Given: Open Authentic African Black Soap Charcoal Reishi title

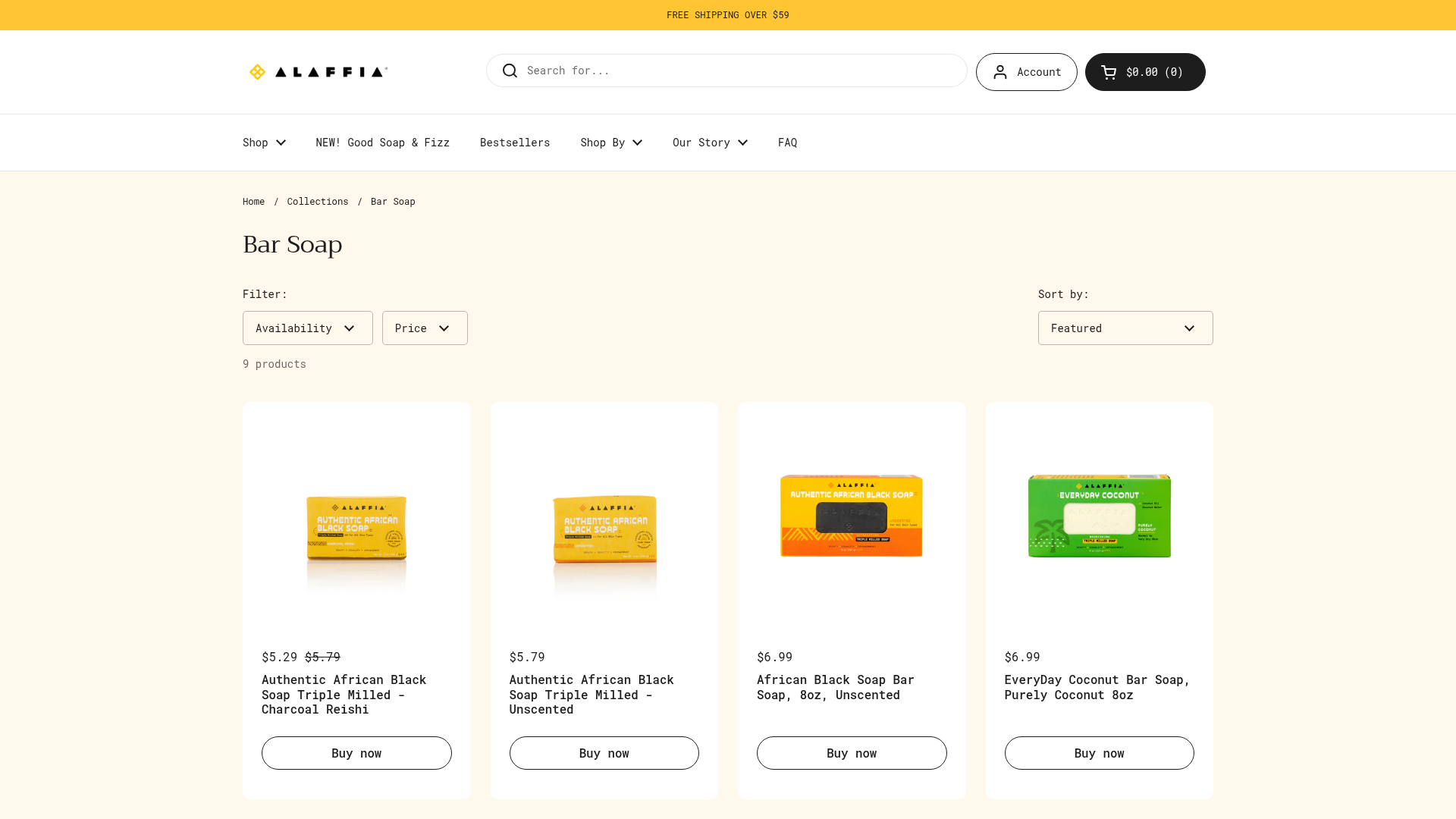Looking at the screenshot, I should click(344, 695).
